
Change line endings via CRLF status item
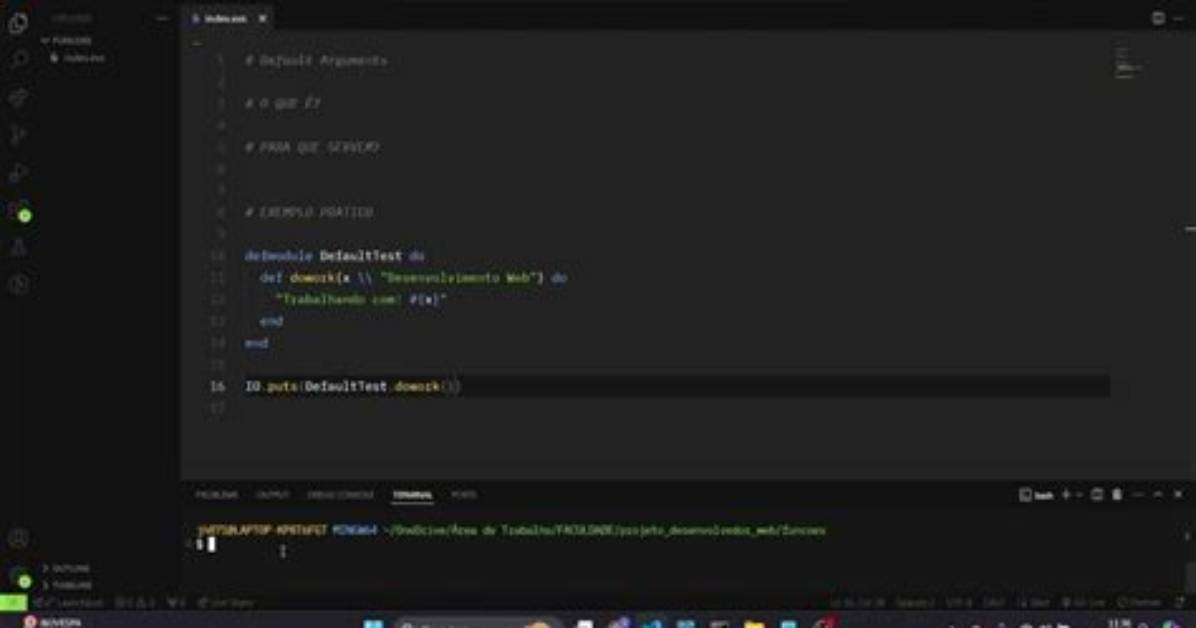coord(994,603)
